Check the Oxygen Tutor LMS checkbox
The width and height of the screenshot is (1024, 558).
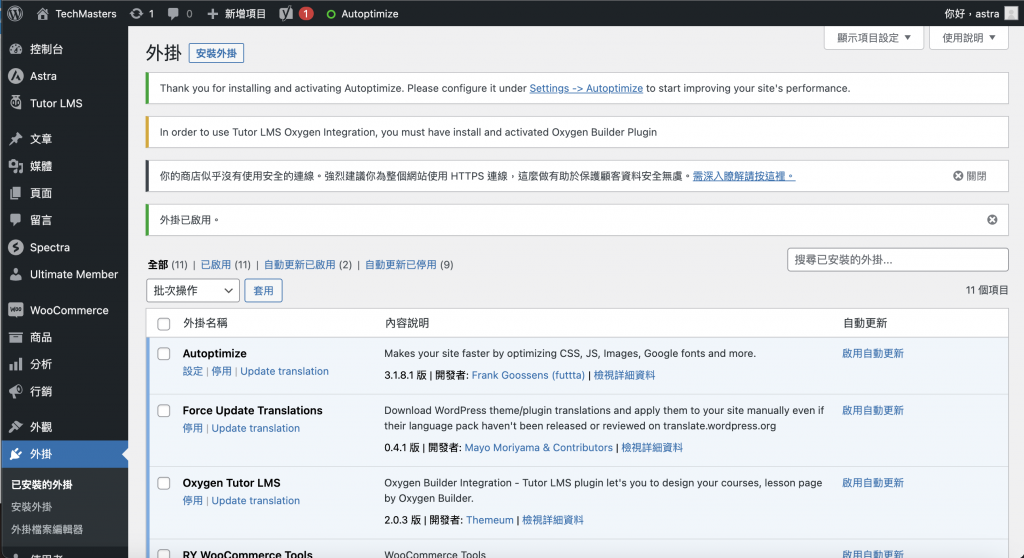click(163, 483)
